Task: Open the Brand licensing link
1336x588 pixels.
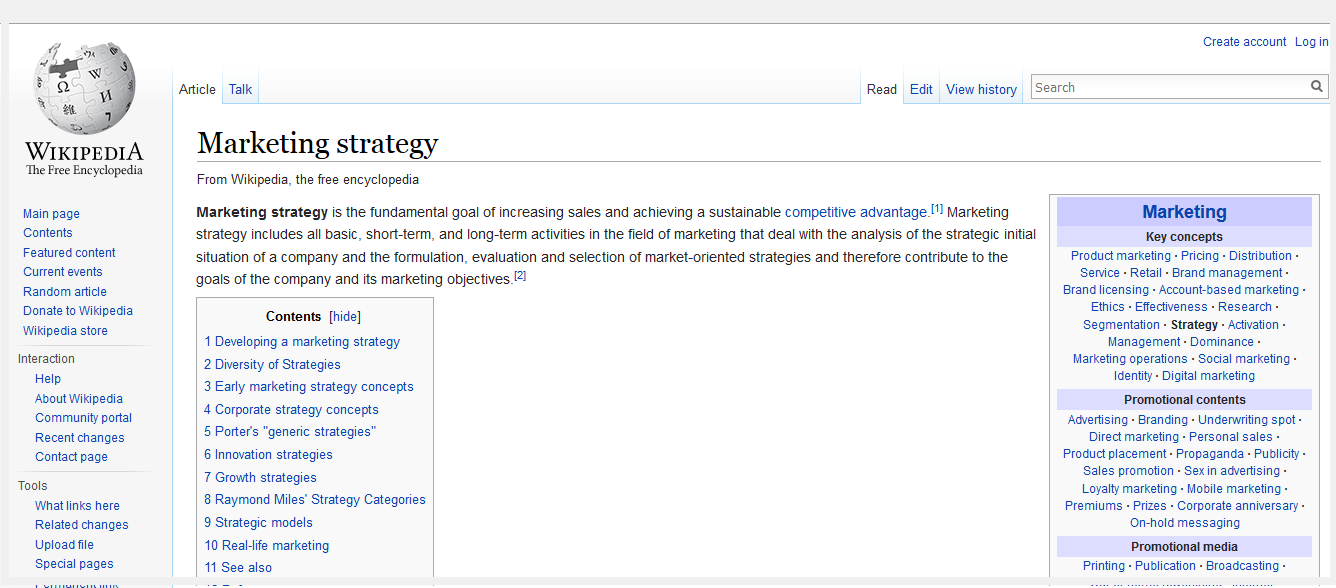Action: coord(1105,290)
